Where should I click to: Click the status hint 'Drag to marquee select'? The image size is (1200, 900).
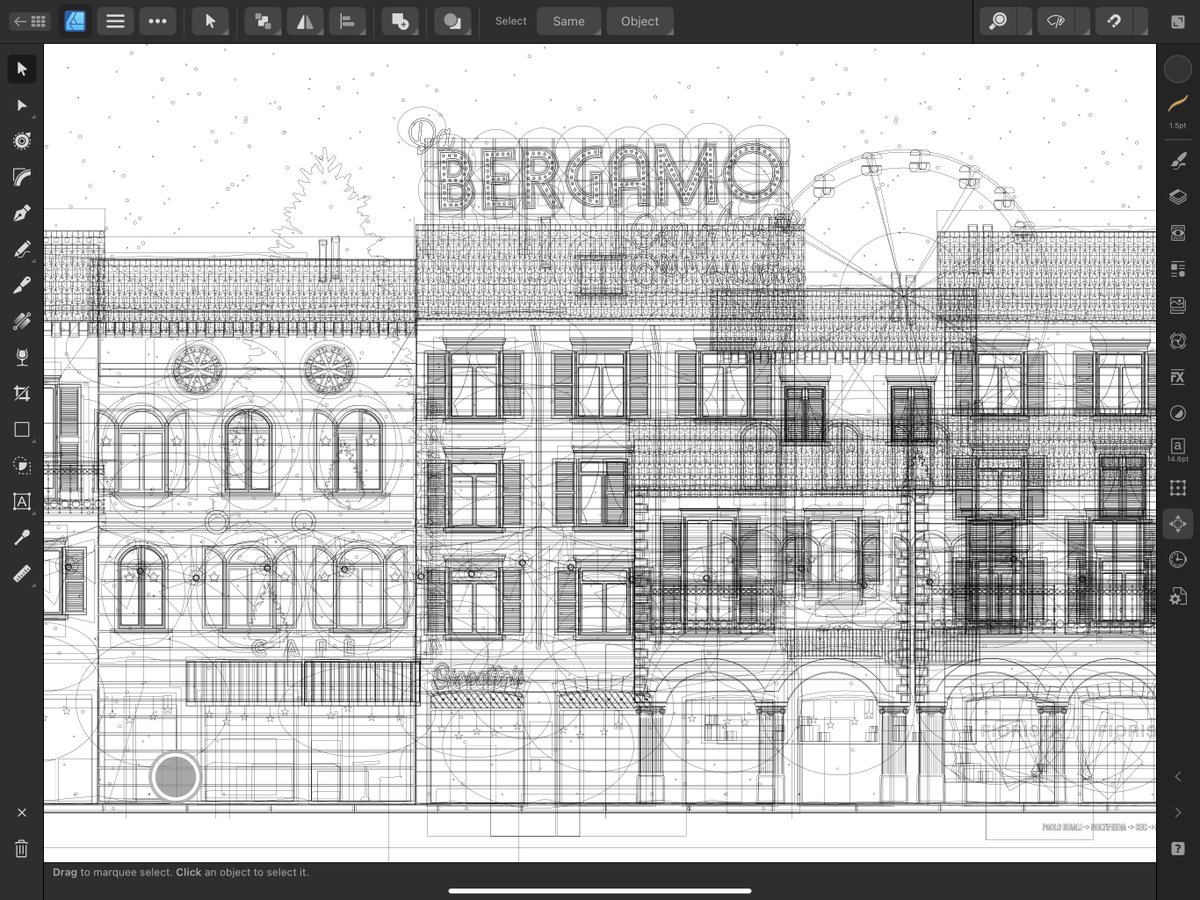pyautogui.click(x=181, y=873)
